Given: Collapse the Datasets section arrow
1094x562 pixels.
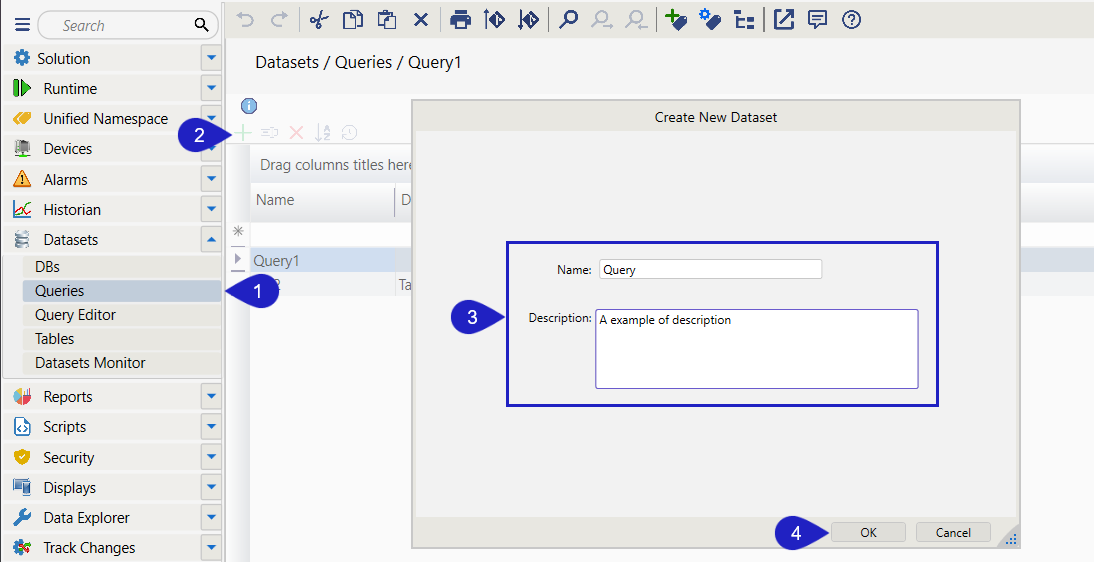Looking at the screenshot, I should coord(211,240).
